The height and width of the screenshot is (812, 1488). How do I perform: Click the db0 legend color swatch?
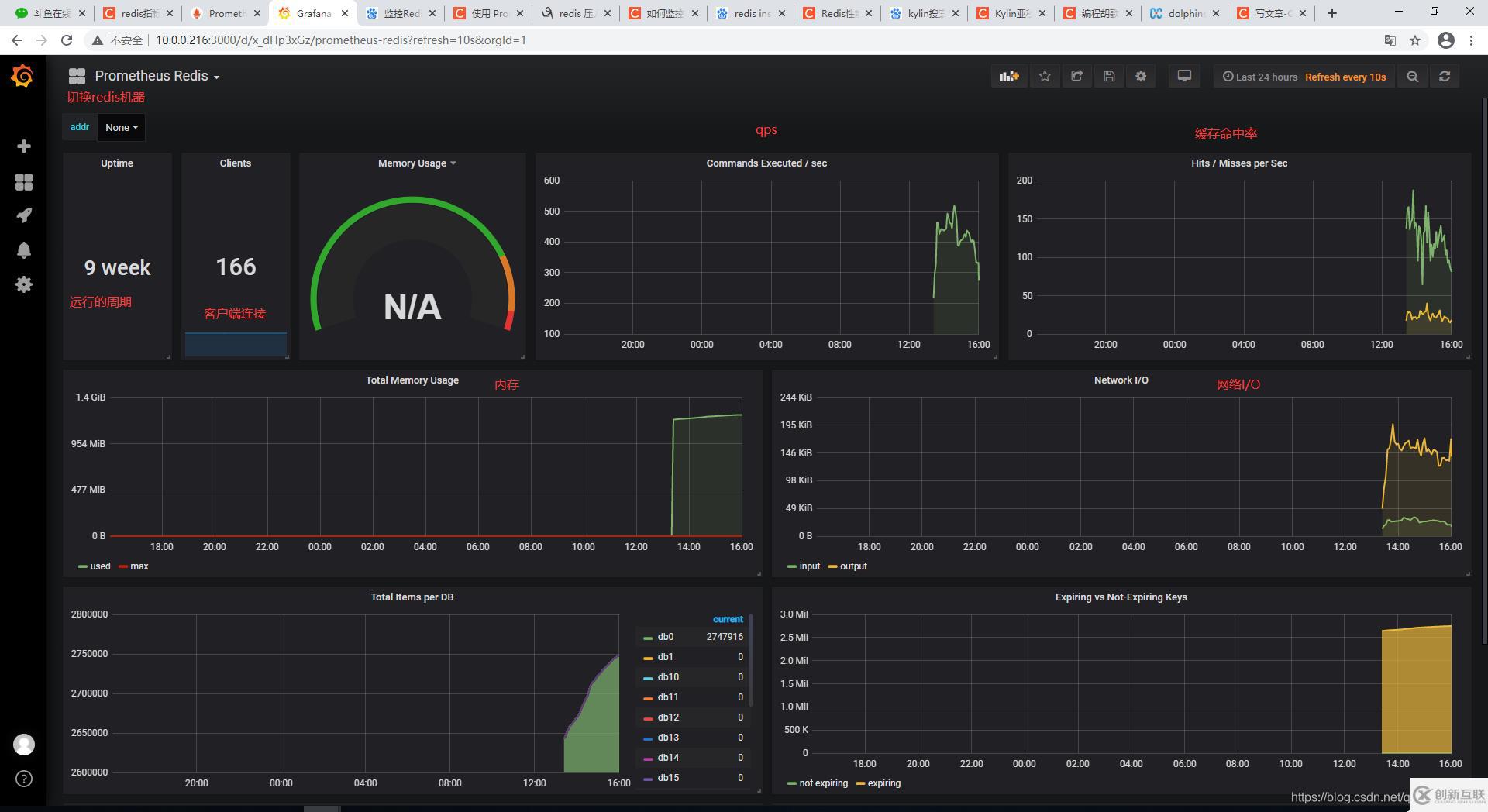tap(648, 638)
